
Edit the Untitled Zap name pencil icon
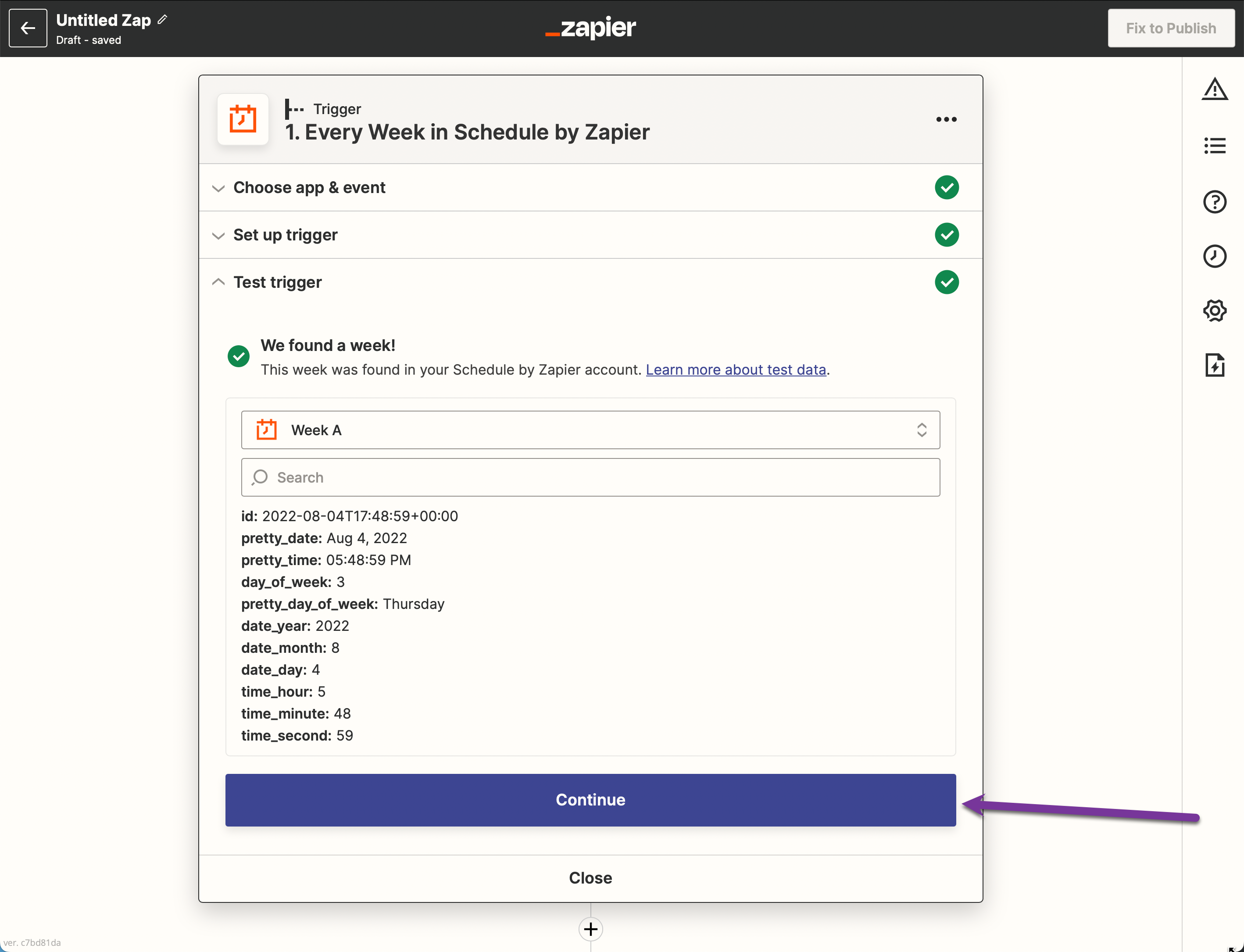tap(163, 20)
